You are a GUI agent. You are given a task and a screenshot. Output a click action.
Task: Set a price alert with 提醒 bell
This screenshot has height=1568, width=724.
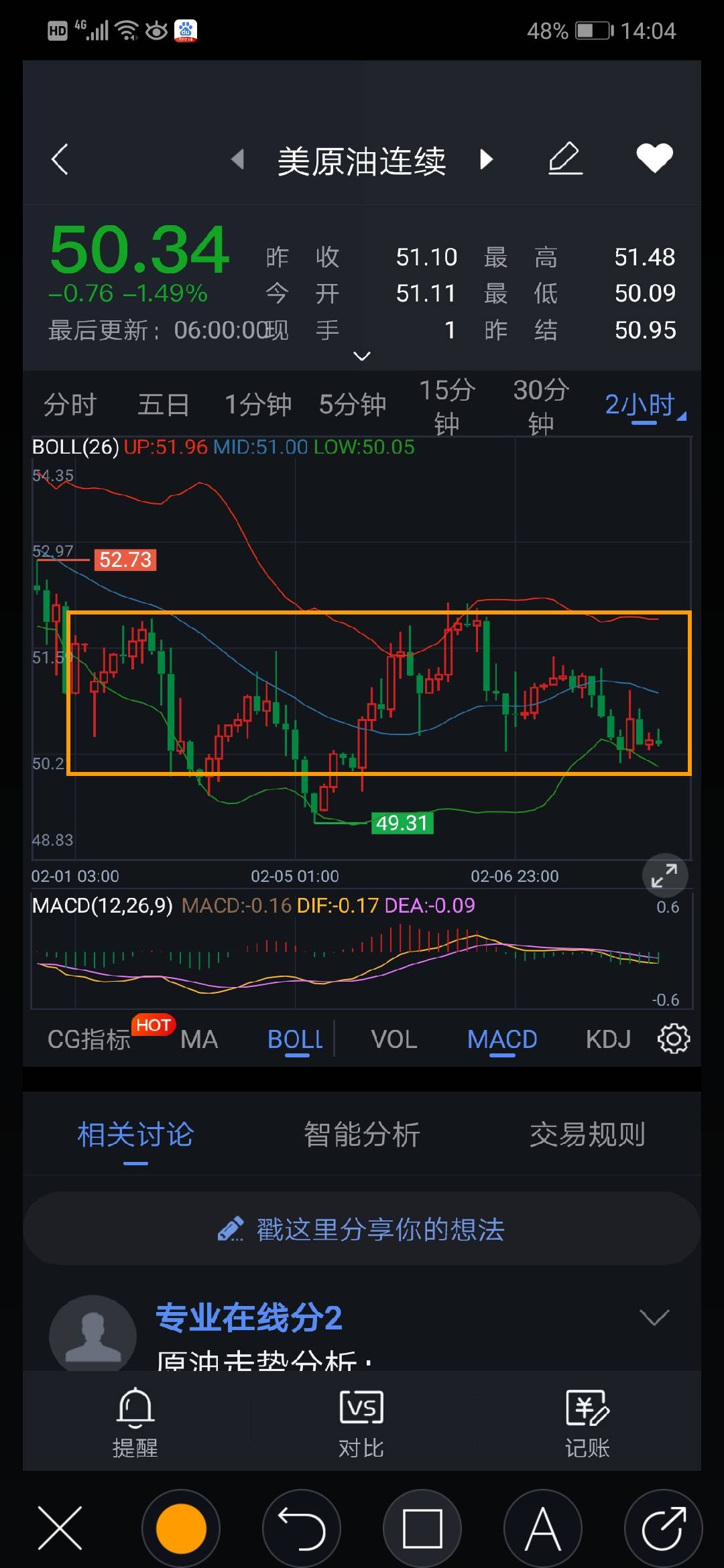135,1422
